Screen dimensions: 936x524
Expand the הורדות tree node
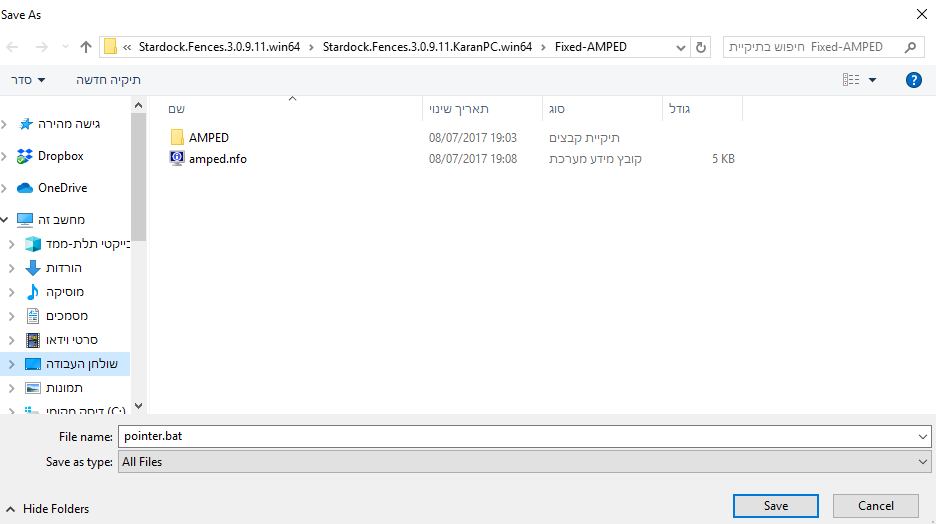pyautogui.click(x=11, y=269)
